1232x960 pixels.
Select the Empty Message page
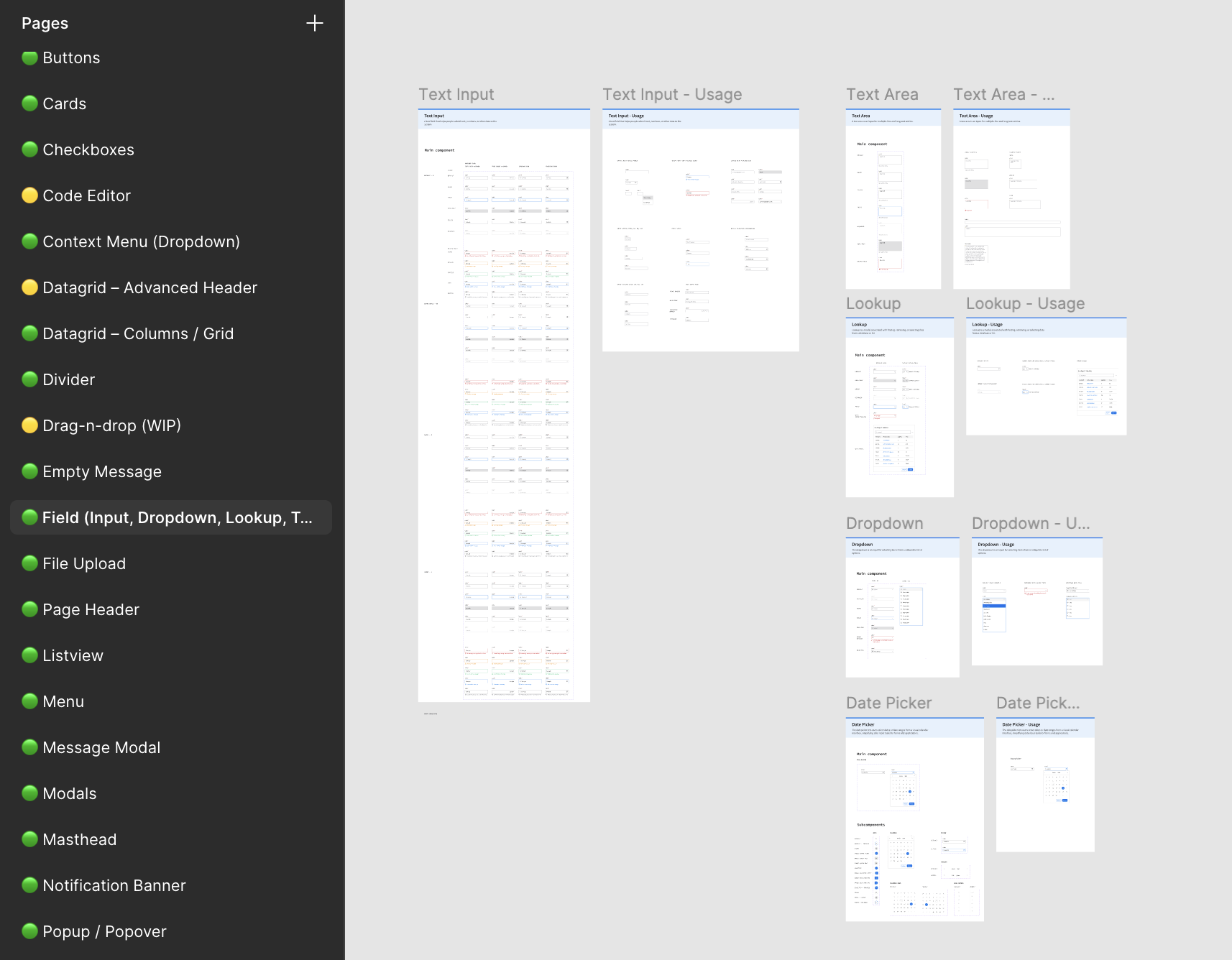(102, 471)
